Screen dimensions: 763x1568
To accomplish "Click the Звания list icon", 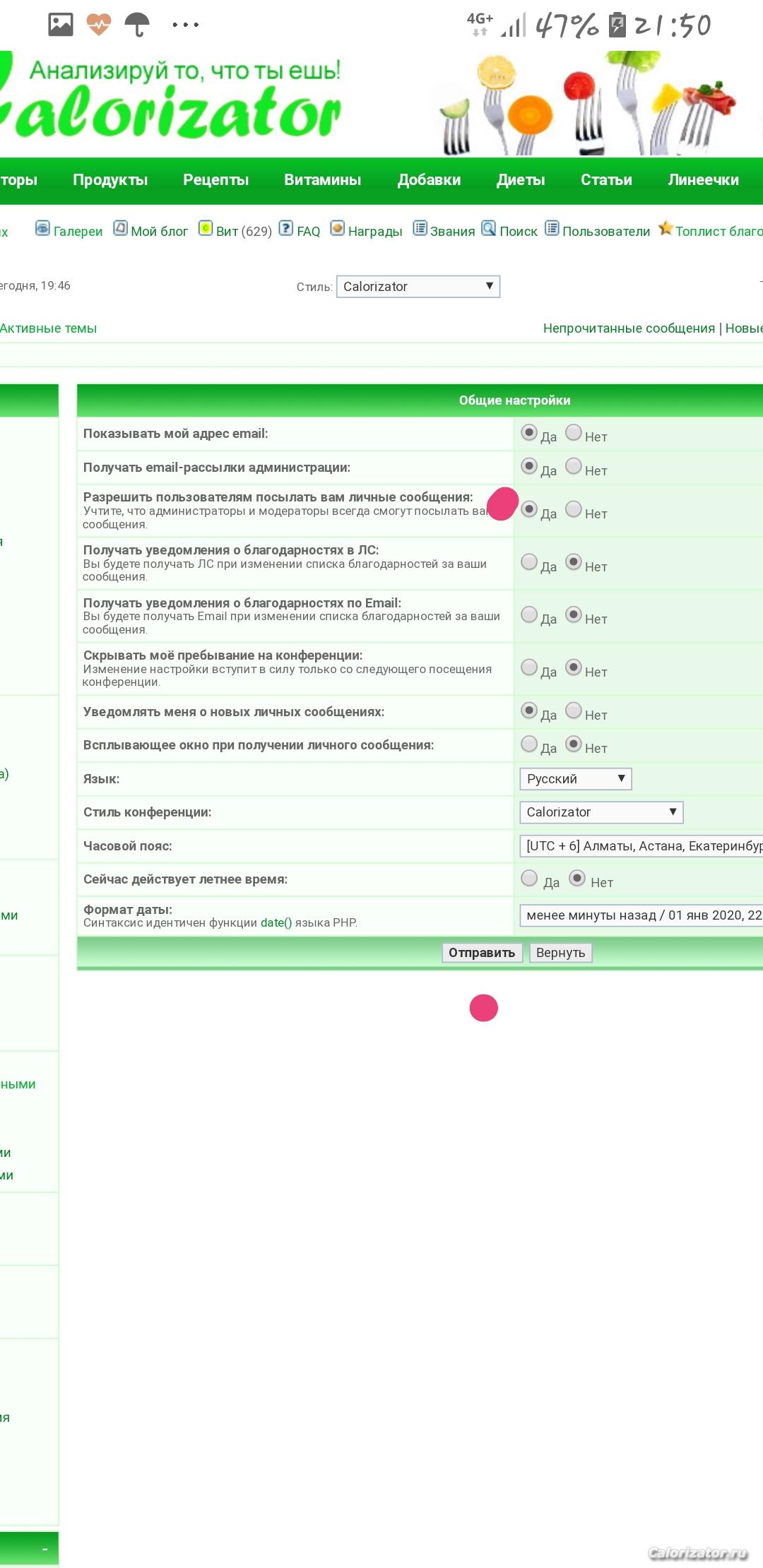I will (420, 228).
